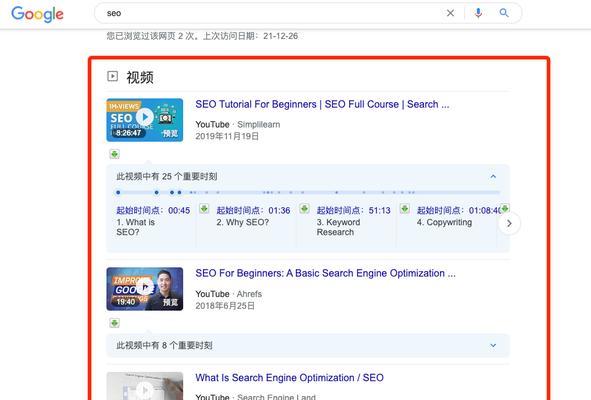Open key moment starting at 01:08:40

tap(459, 210)
